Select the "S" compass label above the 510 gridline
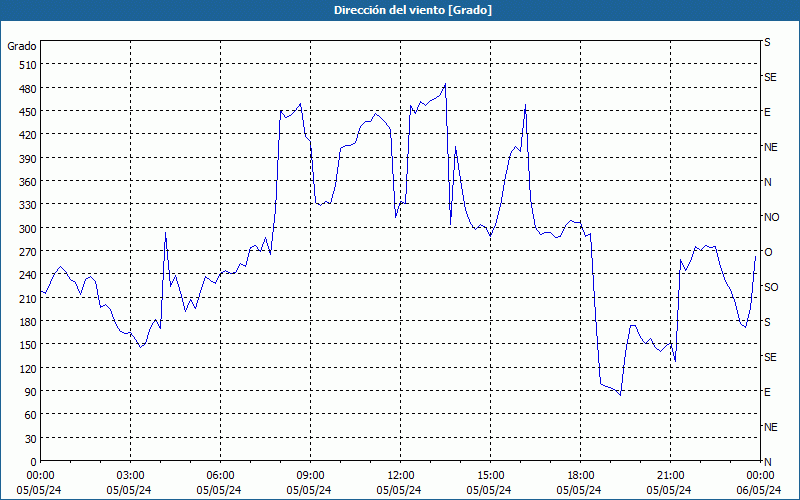Image resolution: width=800 pixels, height=500 pixels. (767, 42)
